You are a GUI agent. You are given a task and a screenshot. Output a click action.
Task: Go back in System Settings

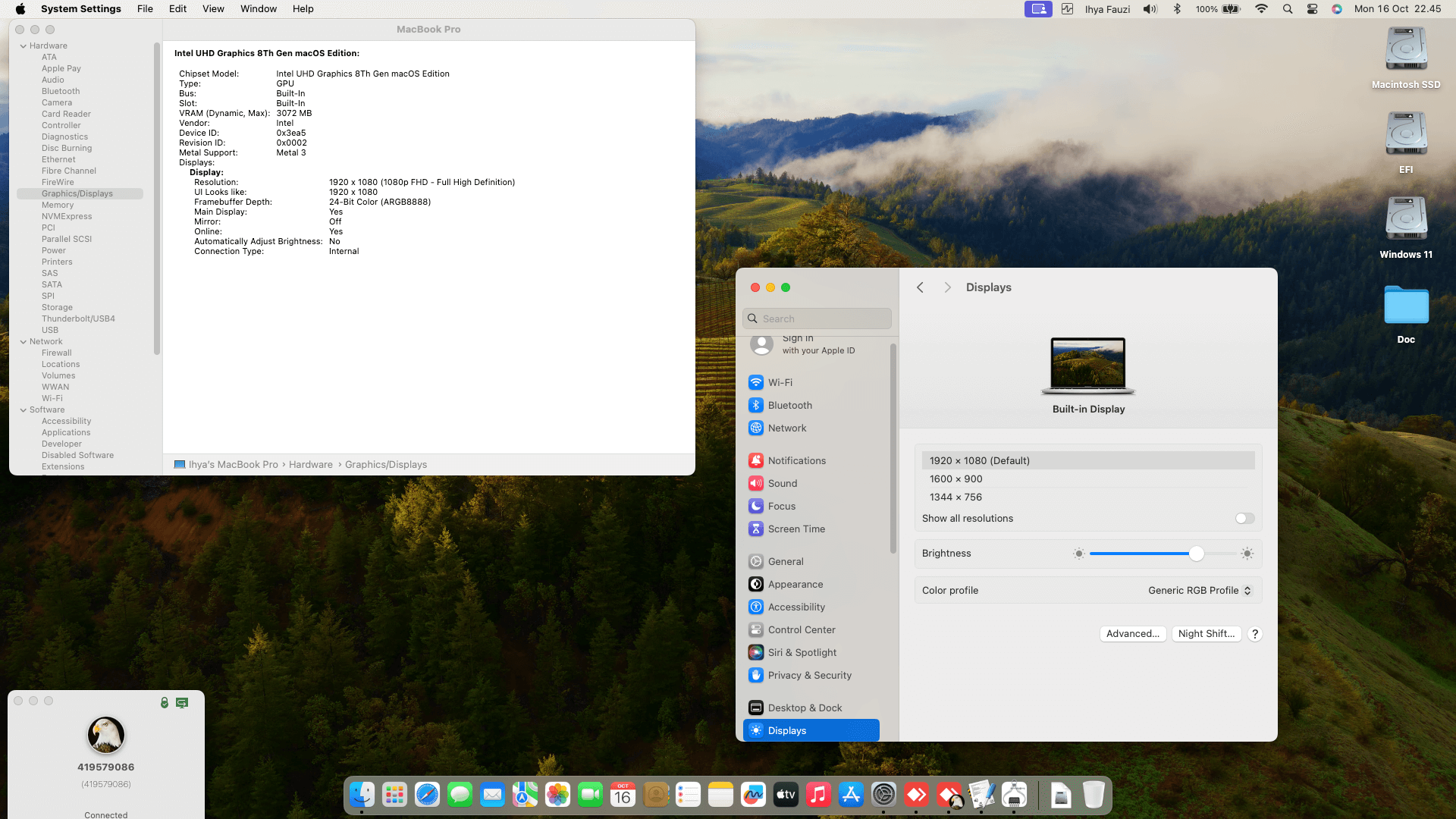[920, 287]
